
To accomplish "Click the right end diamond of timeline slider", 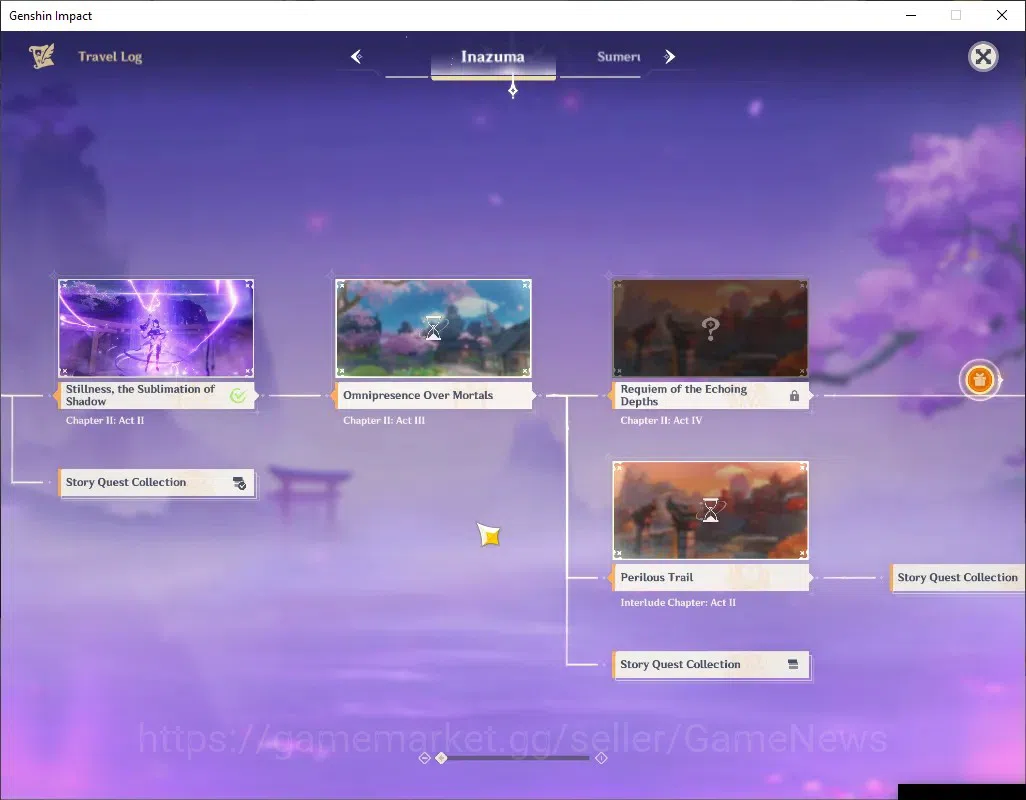I will (x=601, y=758).
